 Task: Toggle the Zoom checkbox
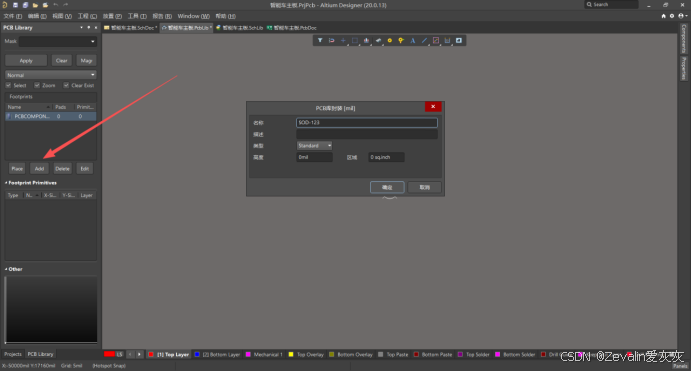pos(37,85)
